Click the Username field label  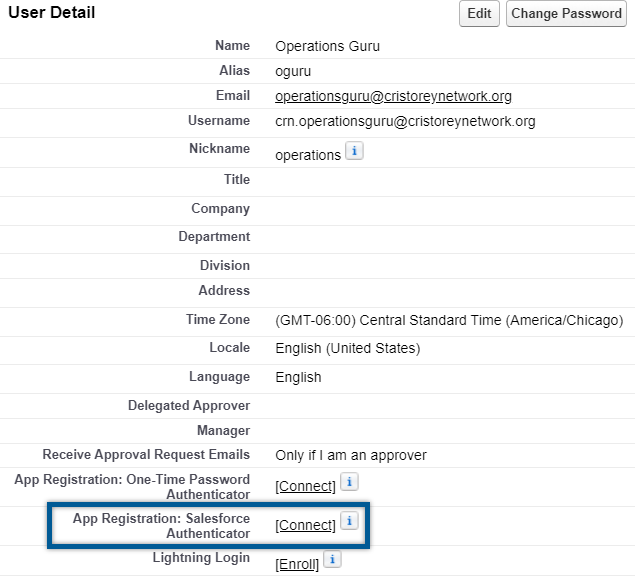[219, 120]
